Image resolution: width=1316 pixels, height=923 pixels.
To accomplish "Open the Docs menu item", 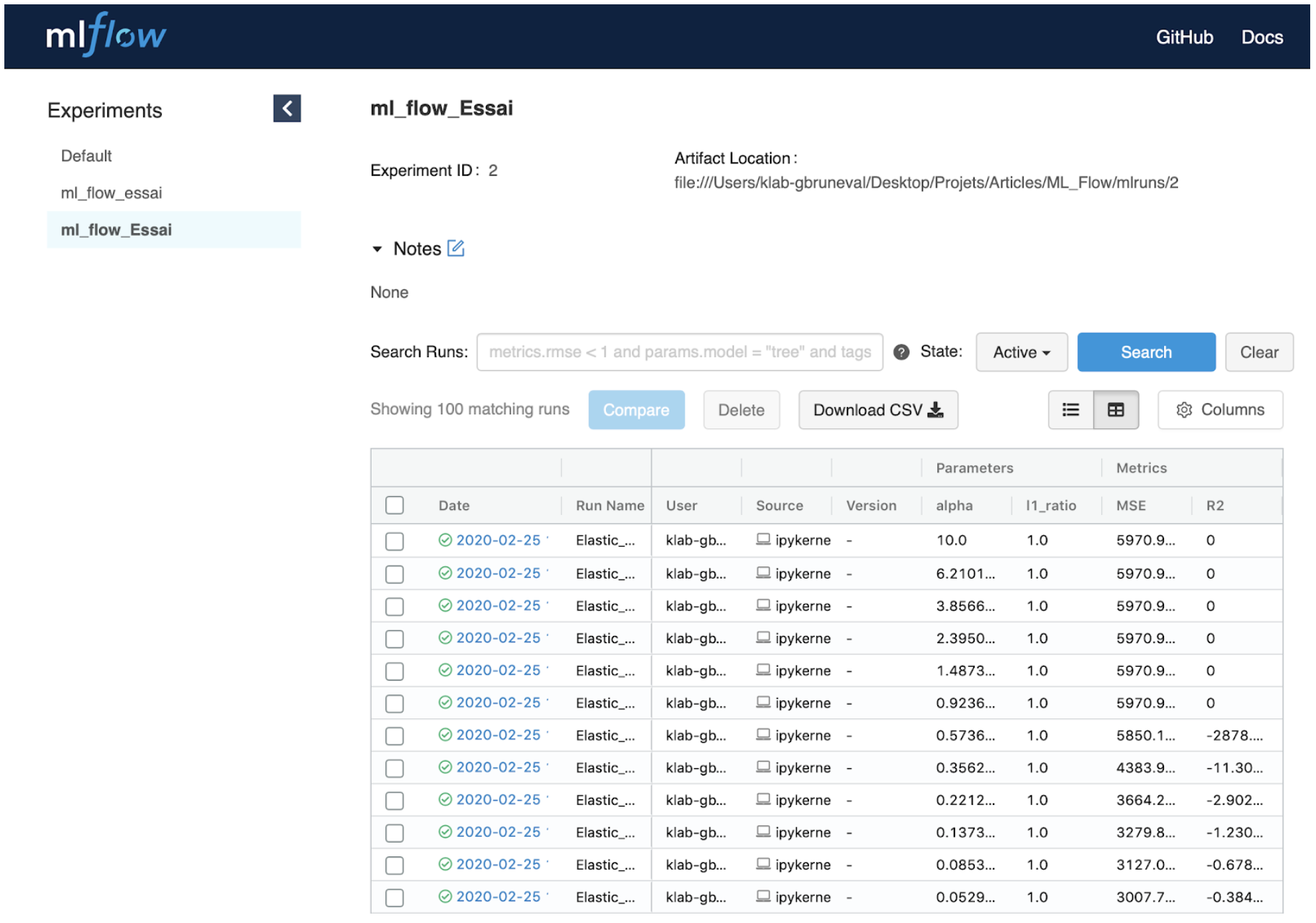I will tap(1262, 37).
